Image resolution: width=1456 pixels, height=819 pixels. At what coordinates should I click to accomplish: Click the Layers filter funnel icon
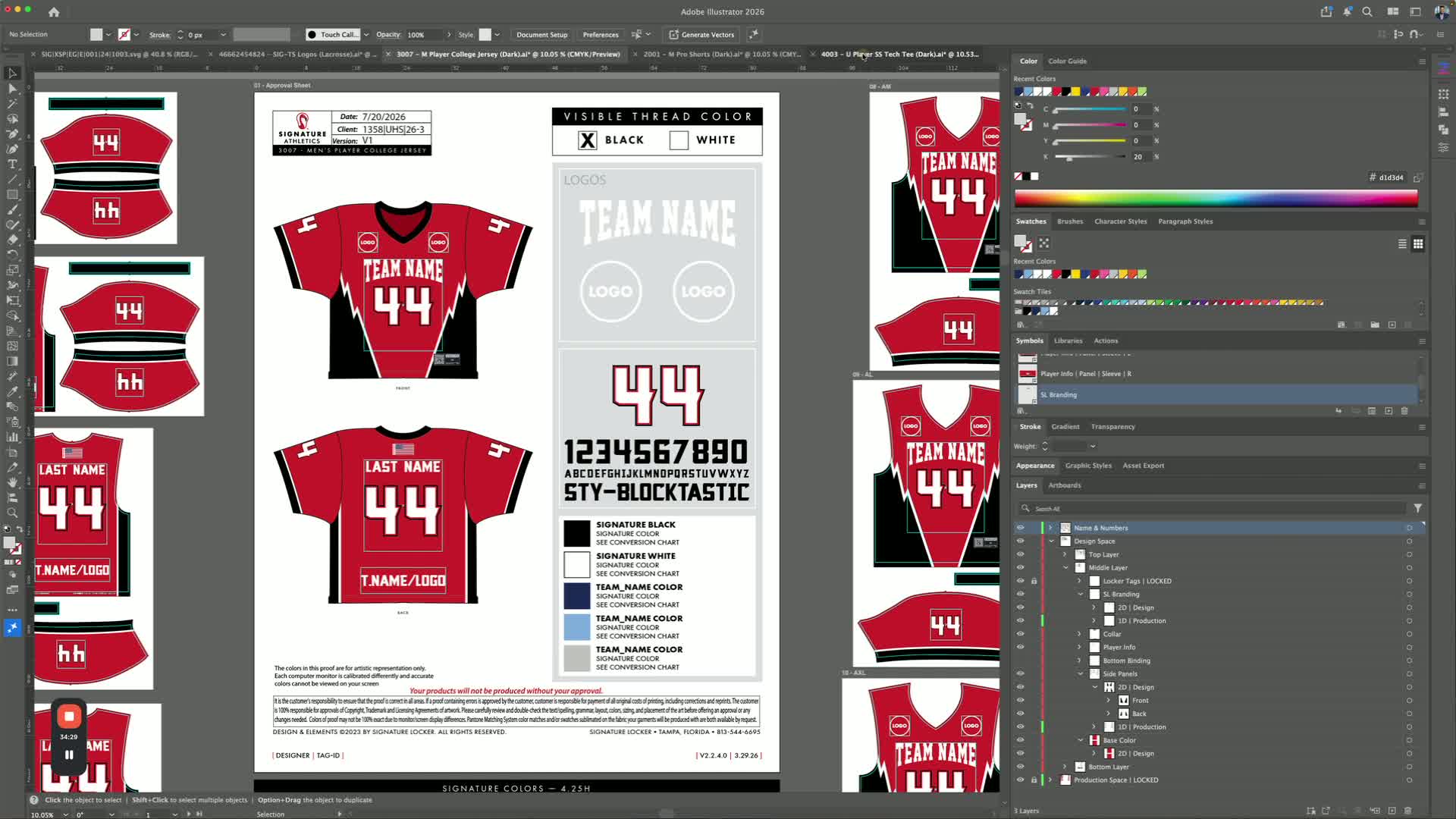coord(1417,508)
